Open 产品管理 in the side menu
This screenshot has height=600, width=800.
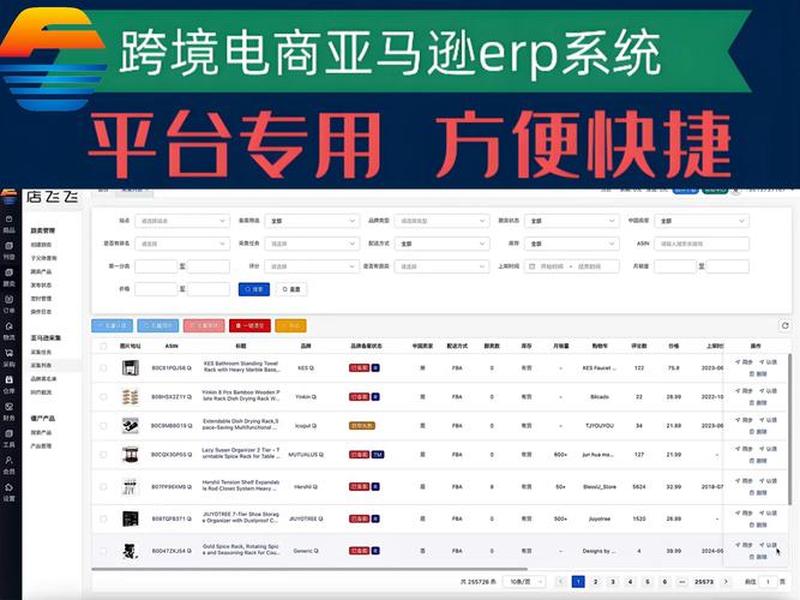[x=41, y=446]
